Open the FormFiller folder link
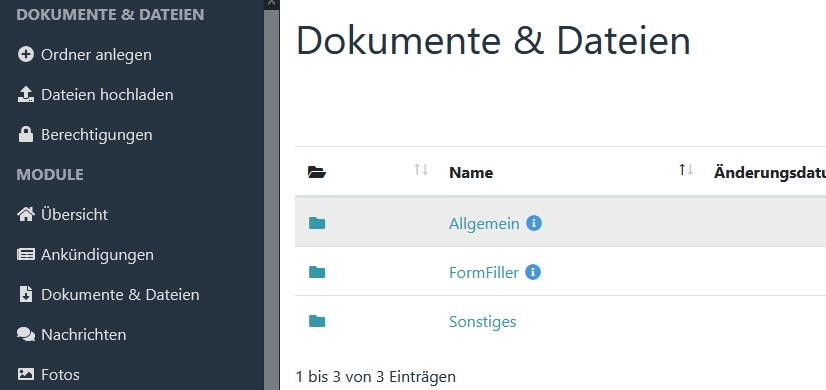This screenshot has width=826, height=390. pos(484,272)
